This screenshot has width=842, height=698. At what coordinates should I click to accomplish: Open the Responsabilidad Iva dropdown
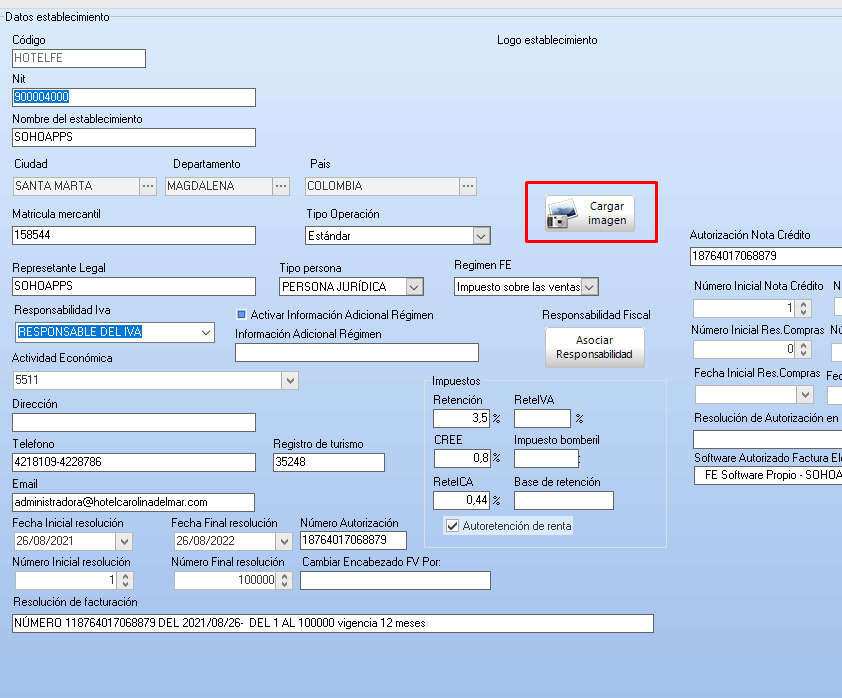[206, 332]
